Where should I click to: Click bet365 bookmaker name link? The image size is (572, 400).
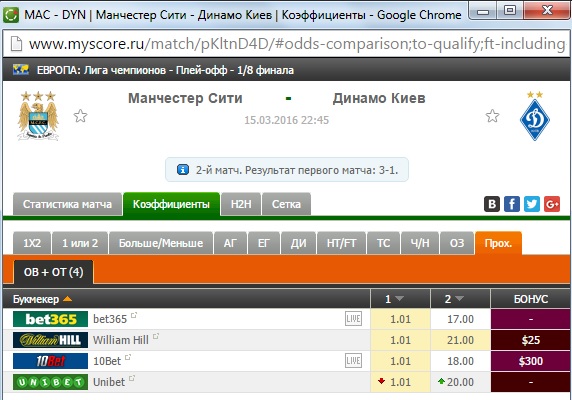click(110, 319)
